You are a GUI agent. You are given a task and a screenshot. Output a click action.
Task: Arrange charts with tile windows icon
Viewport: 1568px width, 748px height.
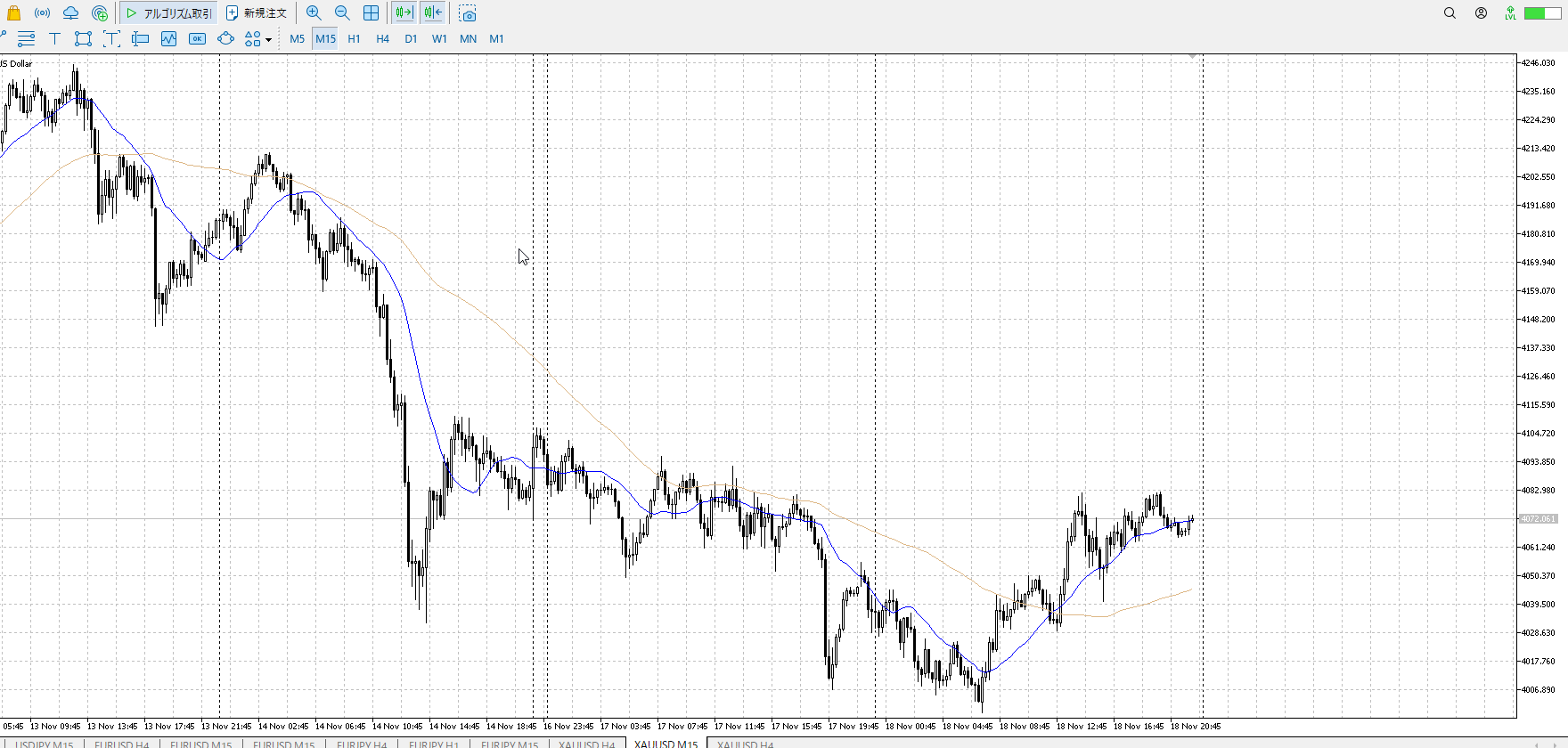point(371,13)
